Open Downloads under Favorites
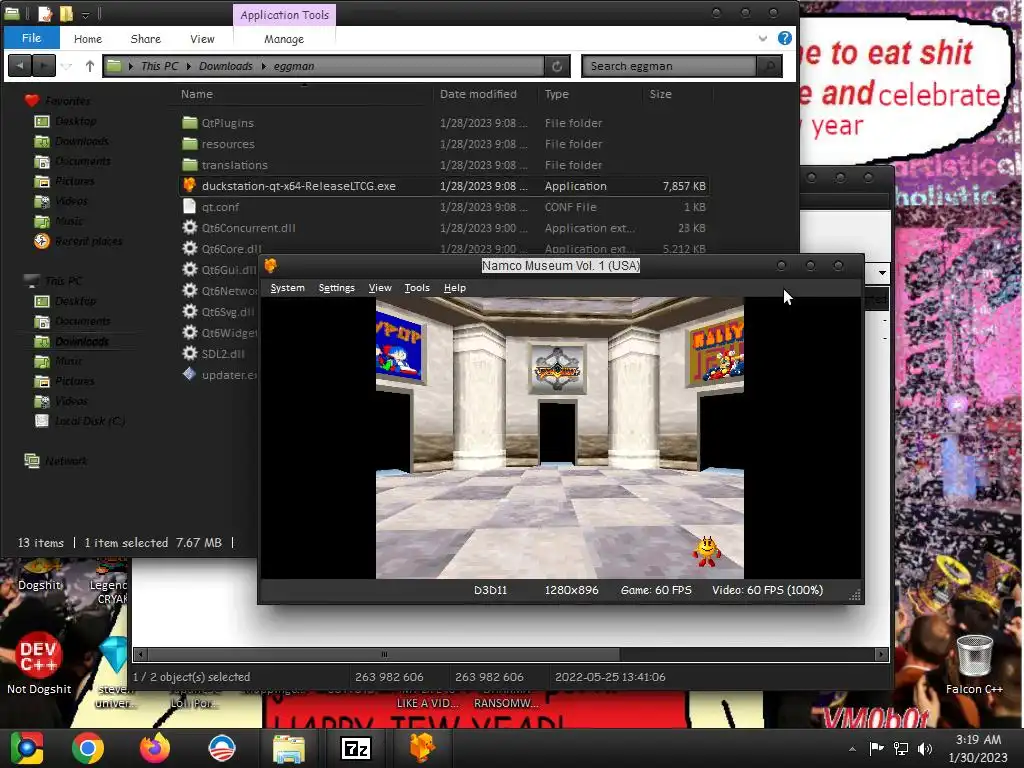Screen dimensions: 1024x768 coord(82,141)
